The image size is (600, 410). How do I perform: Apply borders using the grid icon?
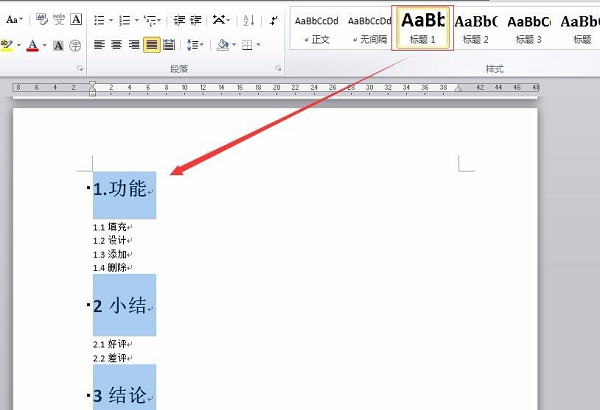click(x=247, y=45)
